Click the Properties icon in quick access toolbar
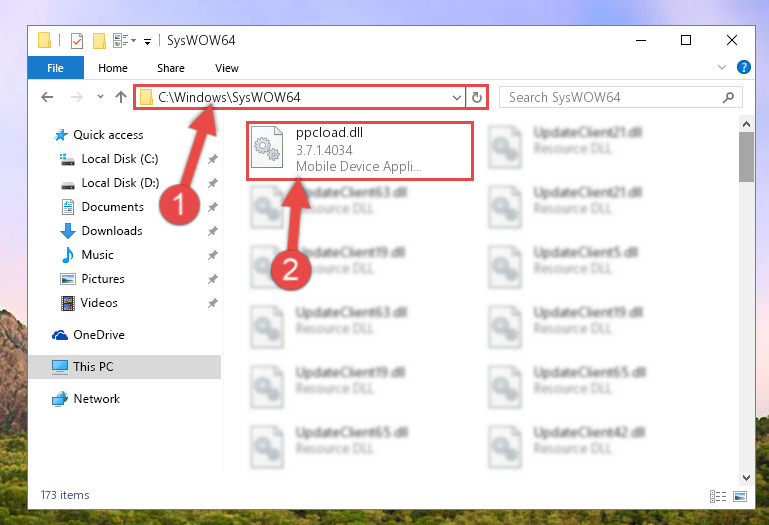Viewport: 769px width, 525px height. point(77,41)
